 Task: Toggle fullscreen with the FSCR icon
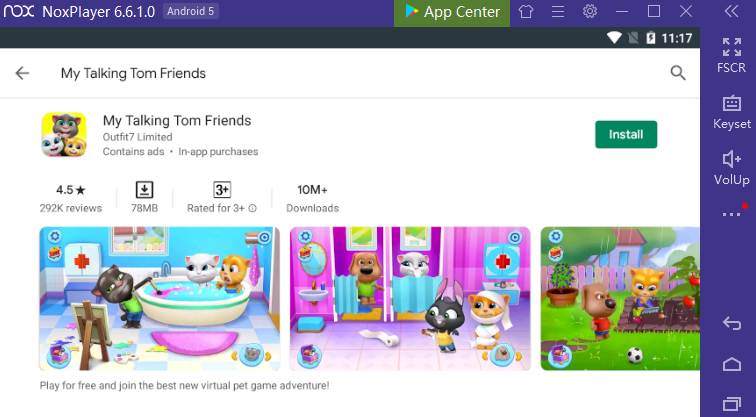point(731,55)
